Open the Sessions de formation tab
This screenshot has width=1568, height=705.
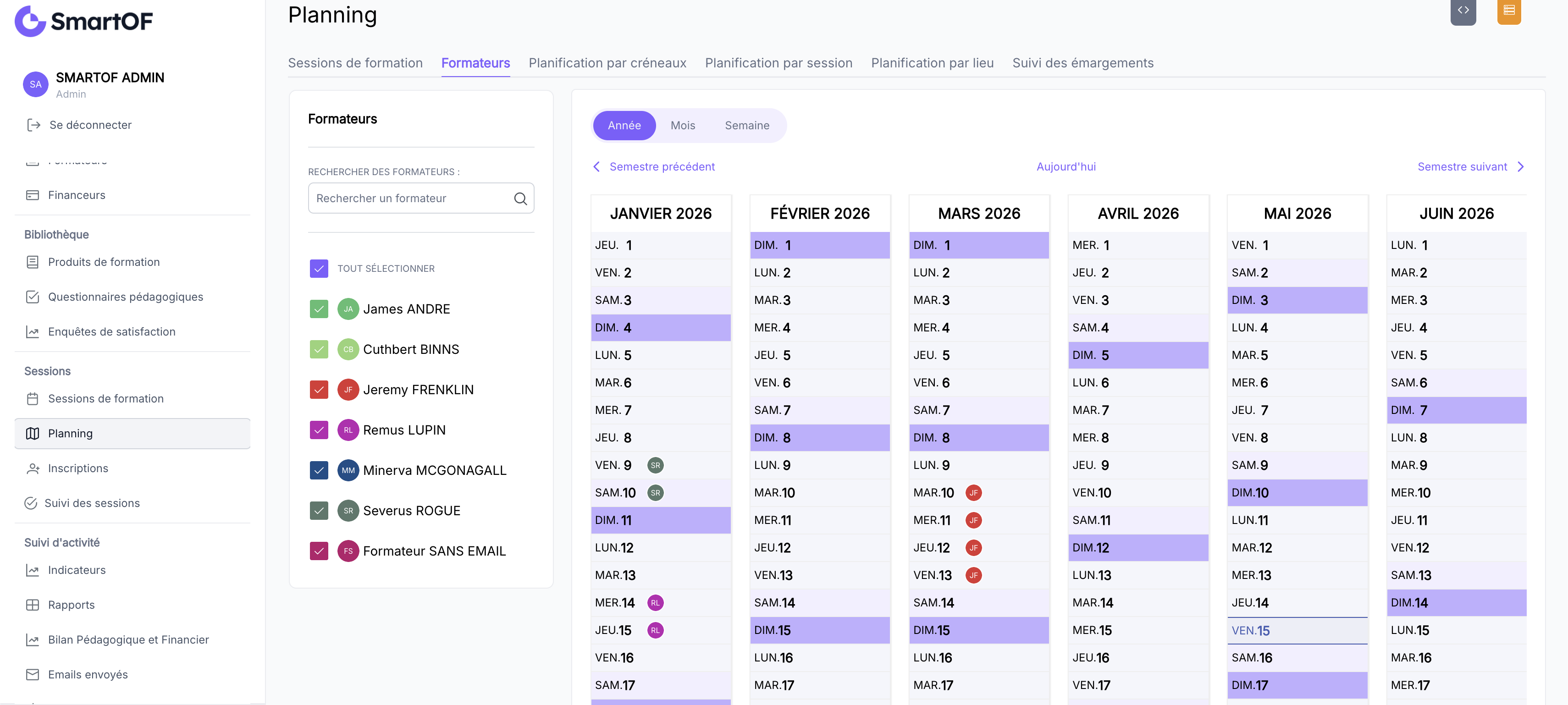355,63
